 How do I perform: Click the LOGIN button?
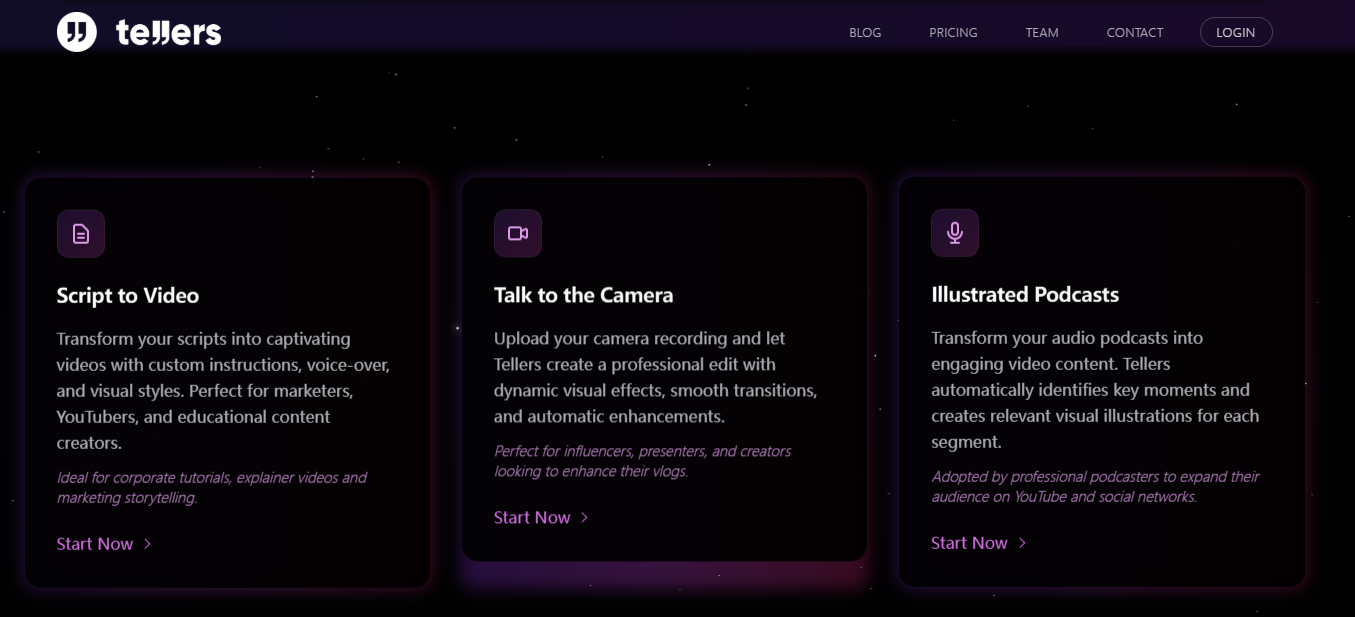[1236, 31]
